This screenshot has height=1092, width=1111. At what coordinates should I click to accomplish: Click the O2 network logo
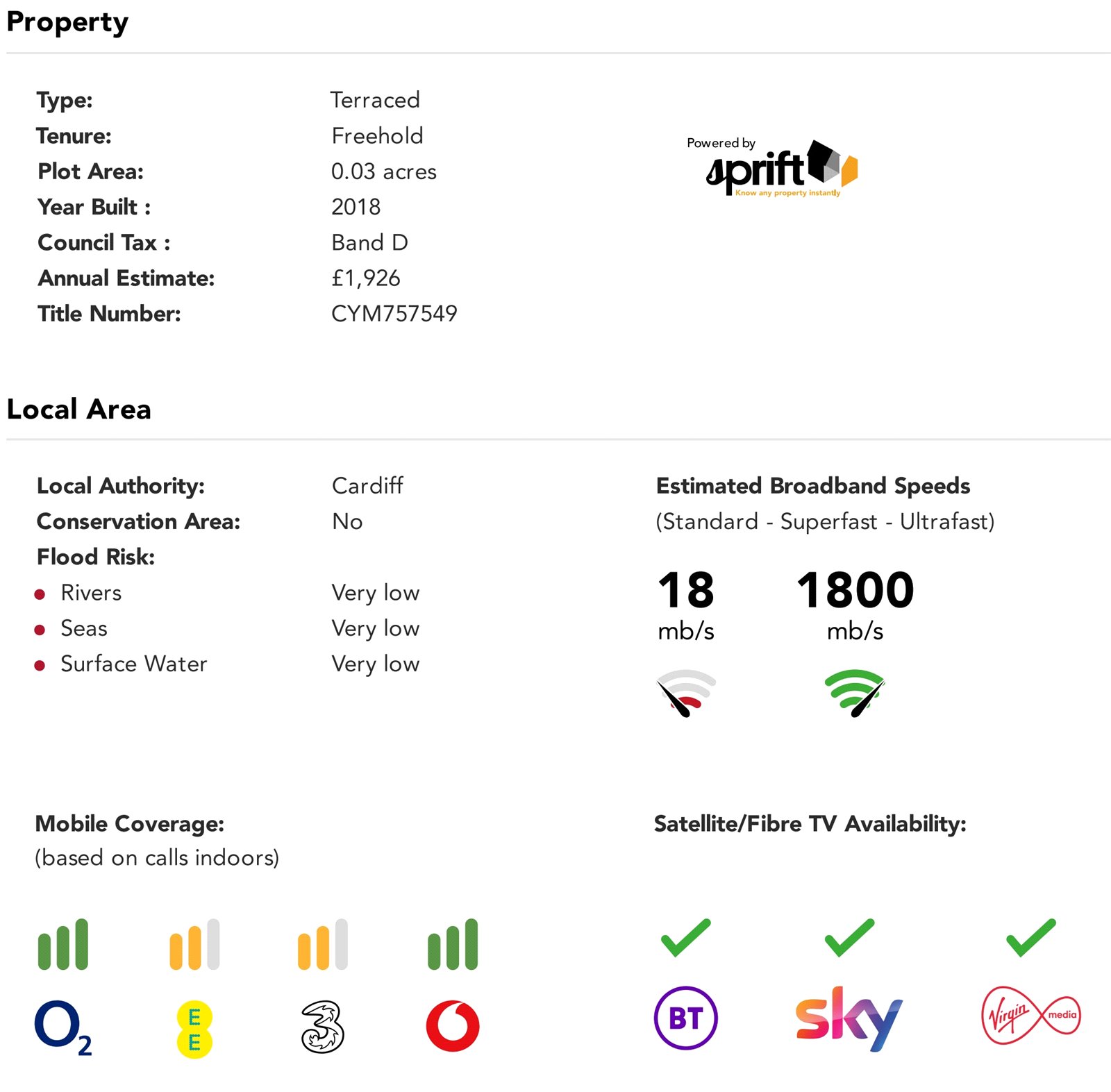(x=62, y=1026)
